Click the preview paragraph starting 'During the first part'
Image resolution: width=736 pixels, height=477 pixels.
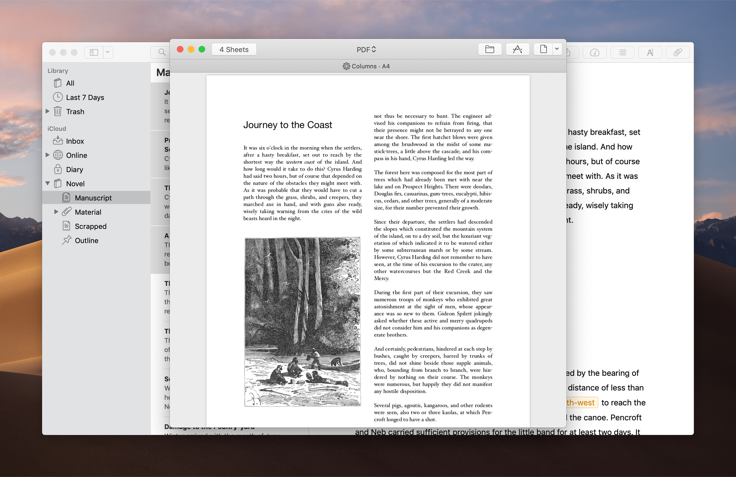pos(433,313)
